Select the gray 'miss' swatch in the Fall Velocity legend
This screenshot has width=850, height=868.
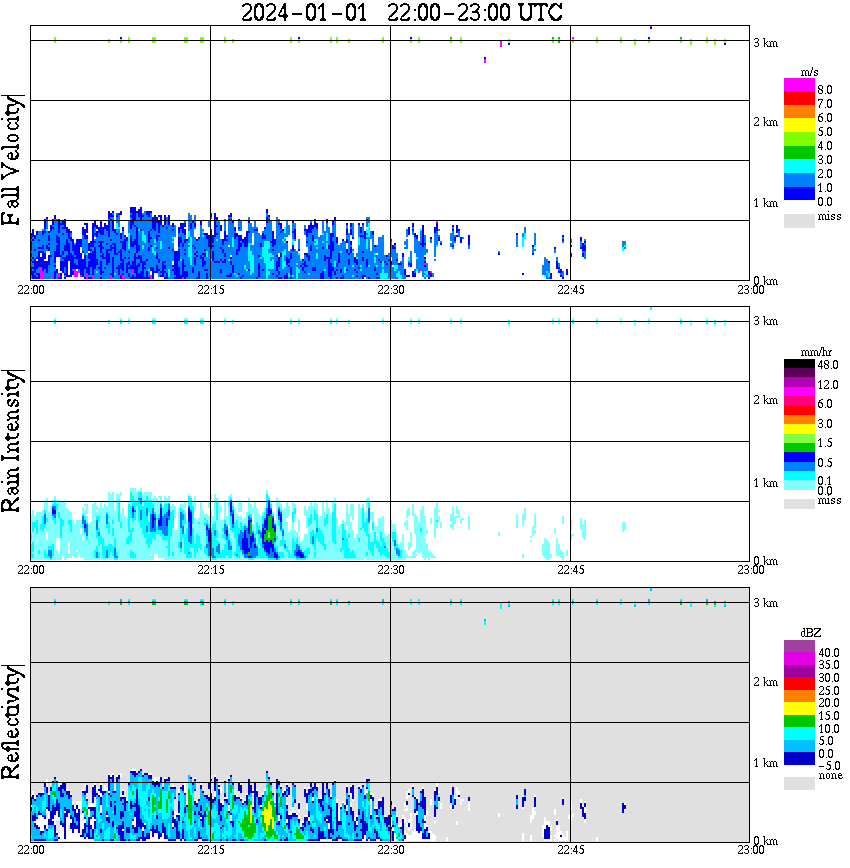click(x=799, y=220)
